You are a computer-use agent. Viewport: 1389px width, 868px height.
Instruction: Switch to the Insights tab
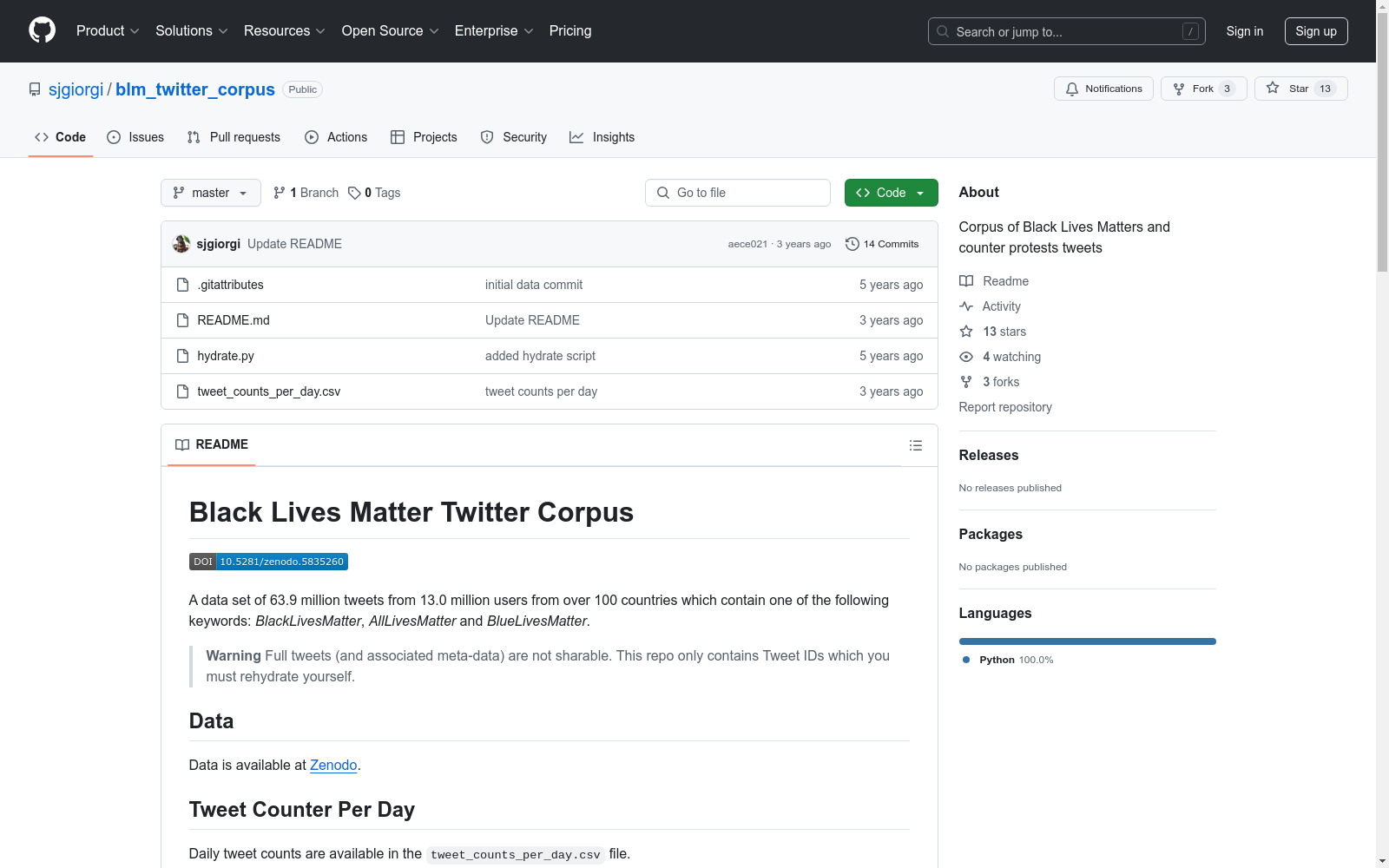[602, 137]
